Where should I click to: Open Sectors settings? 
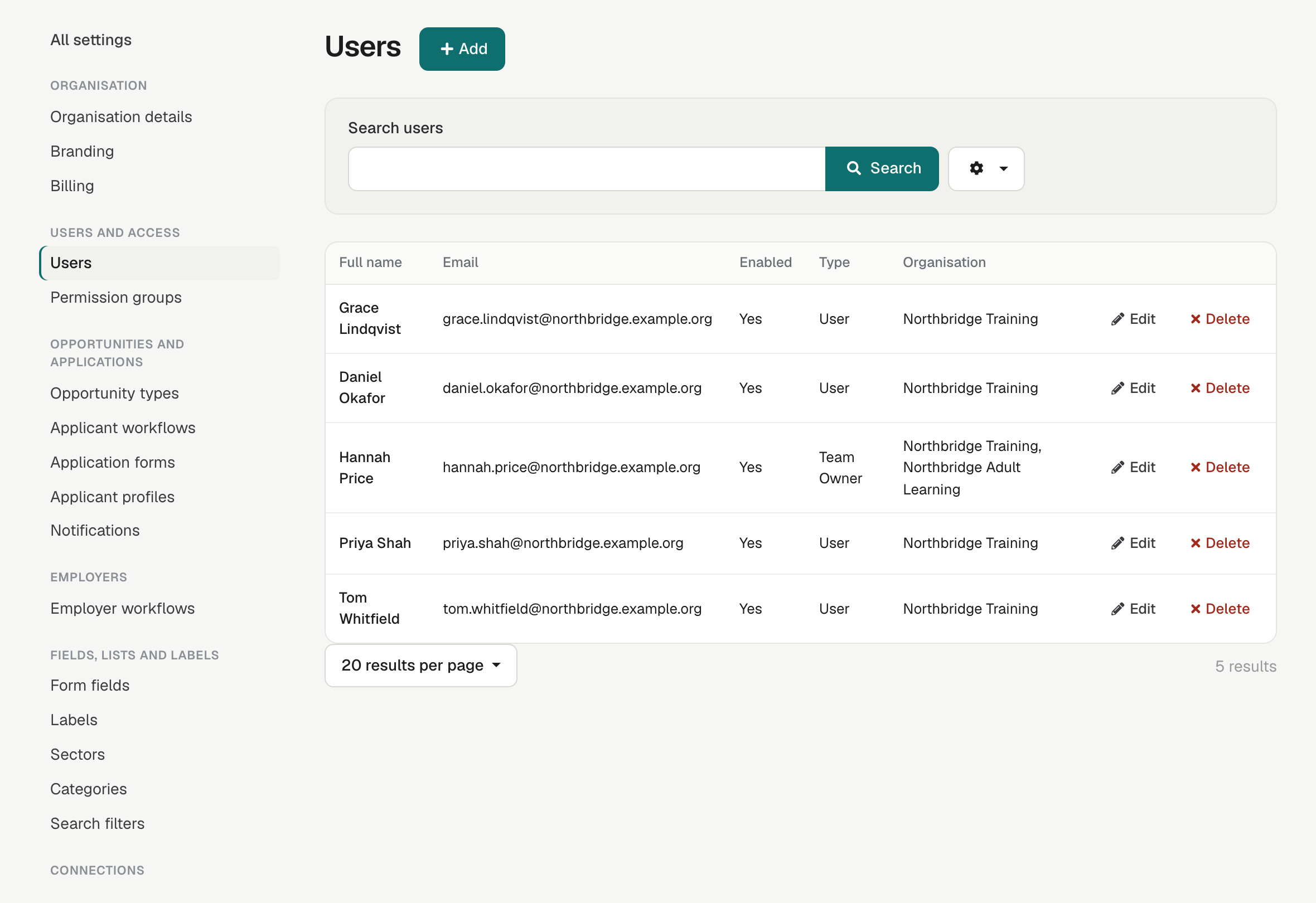78,755
